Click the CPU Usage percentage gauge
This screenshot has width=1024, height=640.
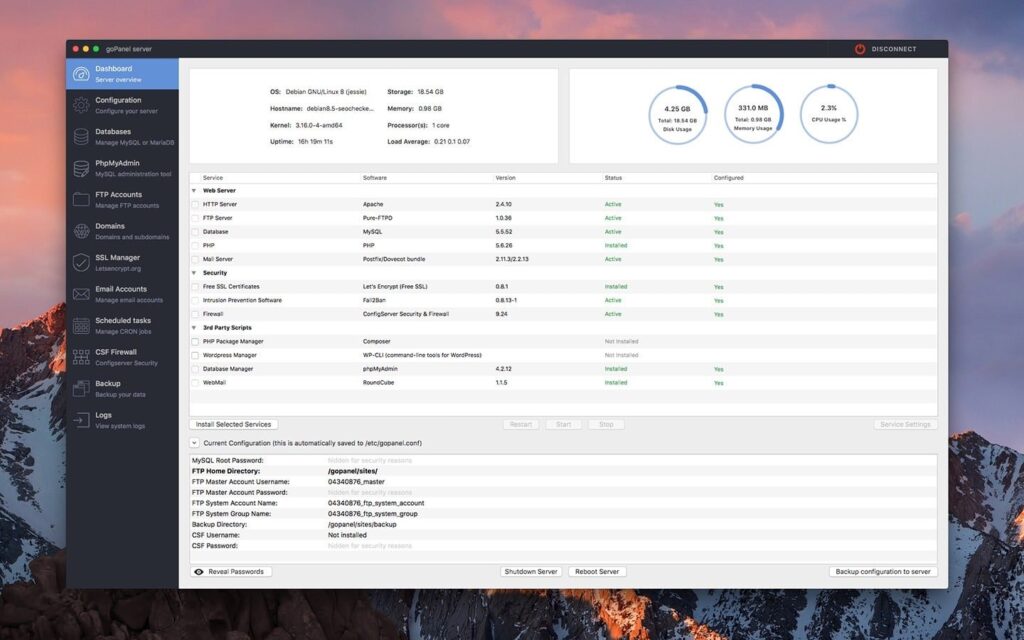click(x=828, y=111)
